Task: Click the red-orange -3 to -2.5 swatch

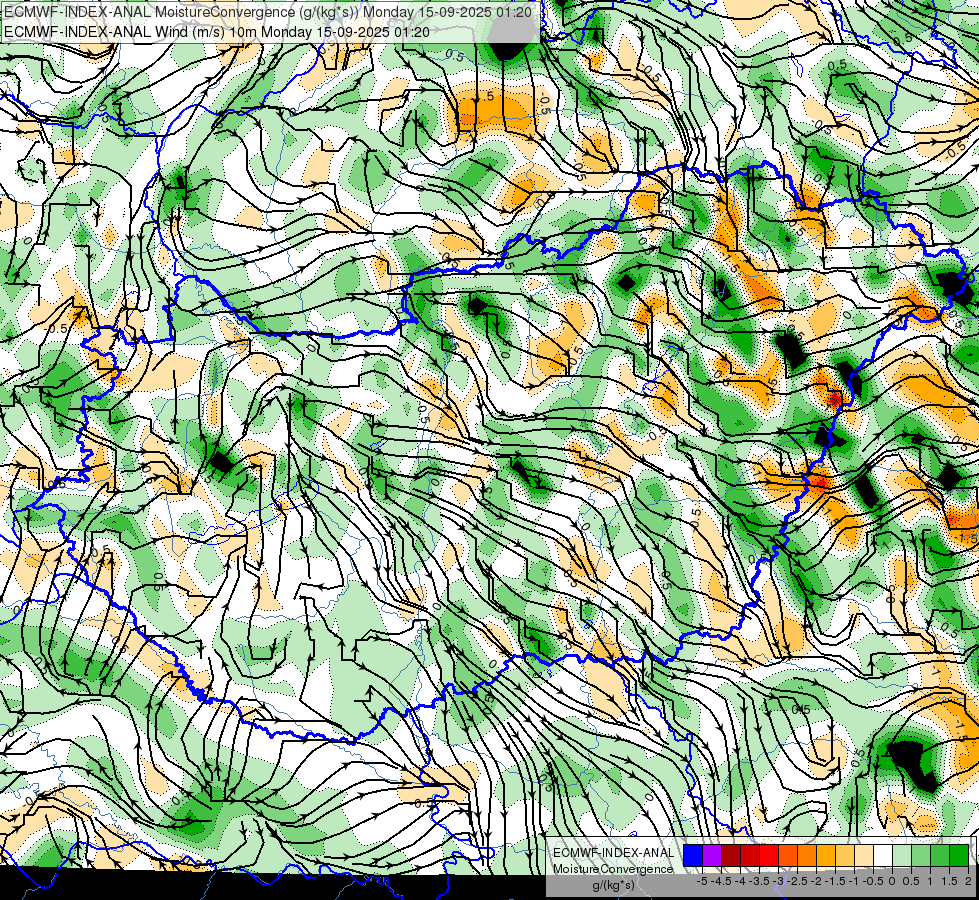Action: pyautogui.click(x=788, y=856)
